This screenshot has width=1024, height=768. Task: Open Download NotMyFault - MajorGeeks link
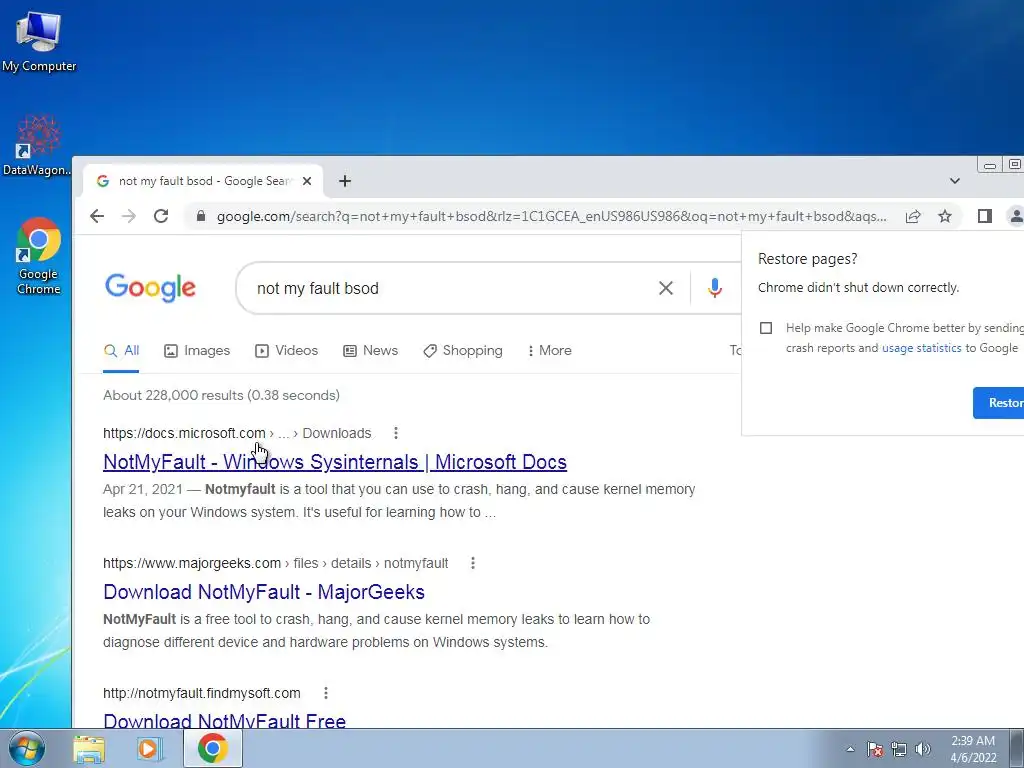[264, 592]
